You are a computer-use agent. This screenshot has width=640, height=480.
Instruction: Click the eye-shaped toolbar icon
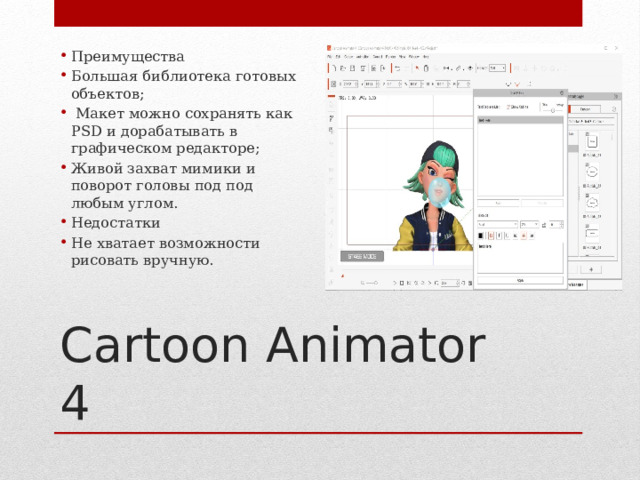pos(470,69)
